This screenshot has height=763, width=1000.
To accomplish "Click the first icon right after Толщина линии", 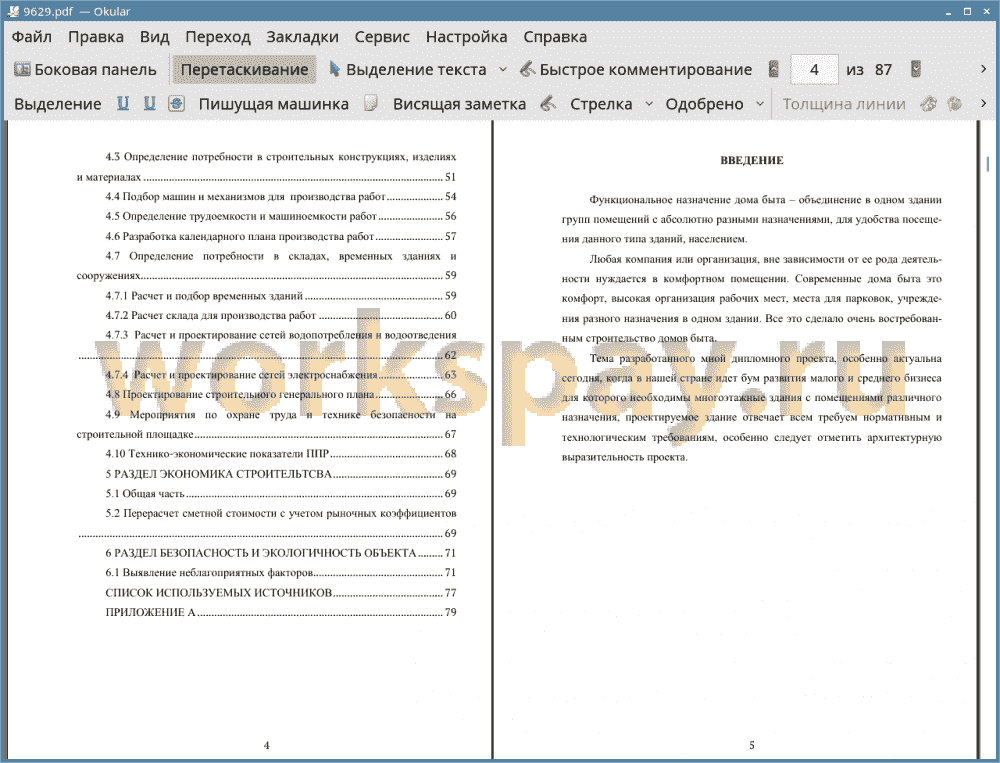I will click(928, 103).
